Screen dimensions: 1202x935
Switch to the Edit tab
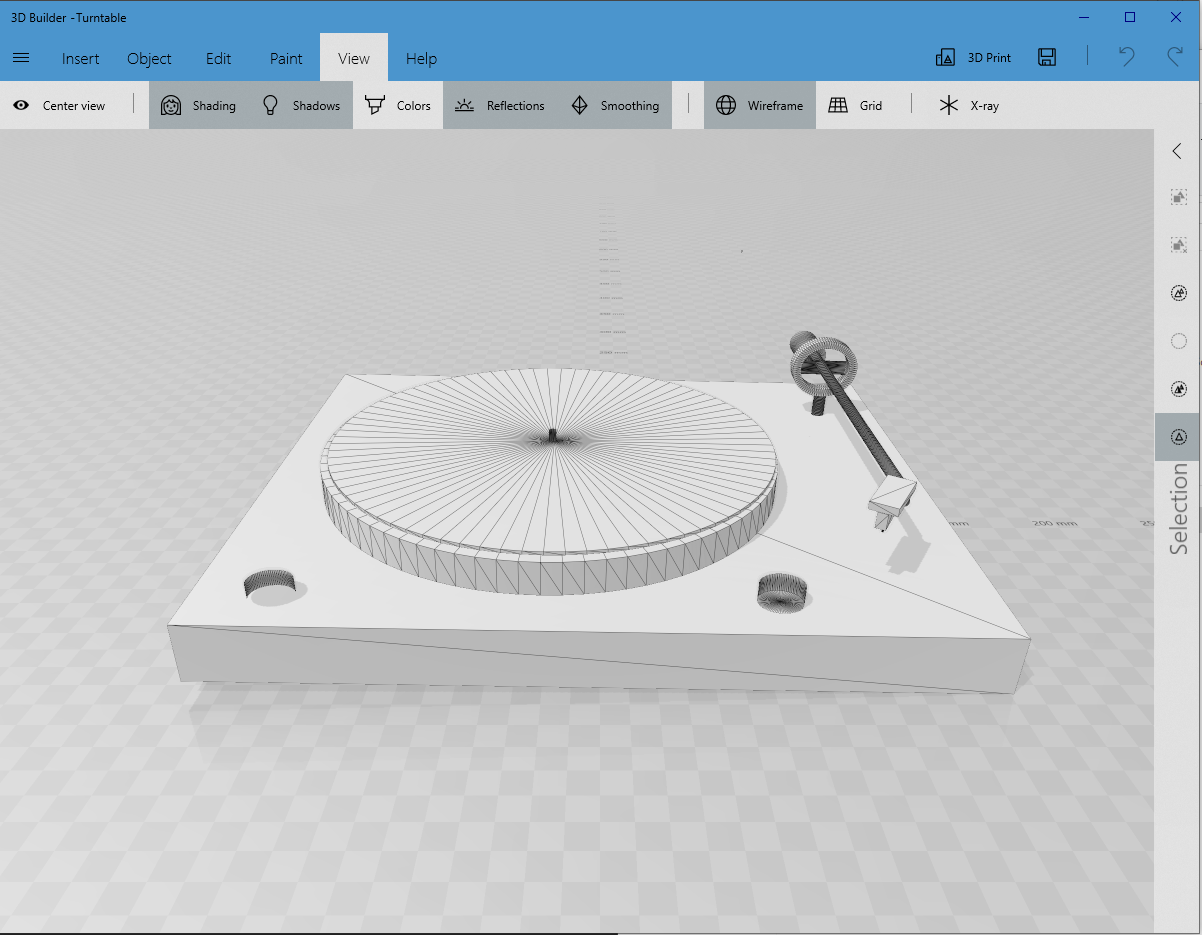pyautogui.click(x=218, y=58)
